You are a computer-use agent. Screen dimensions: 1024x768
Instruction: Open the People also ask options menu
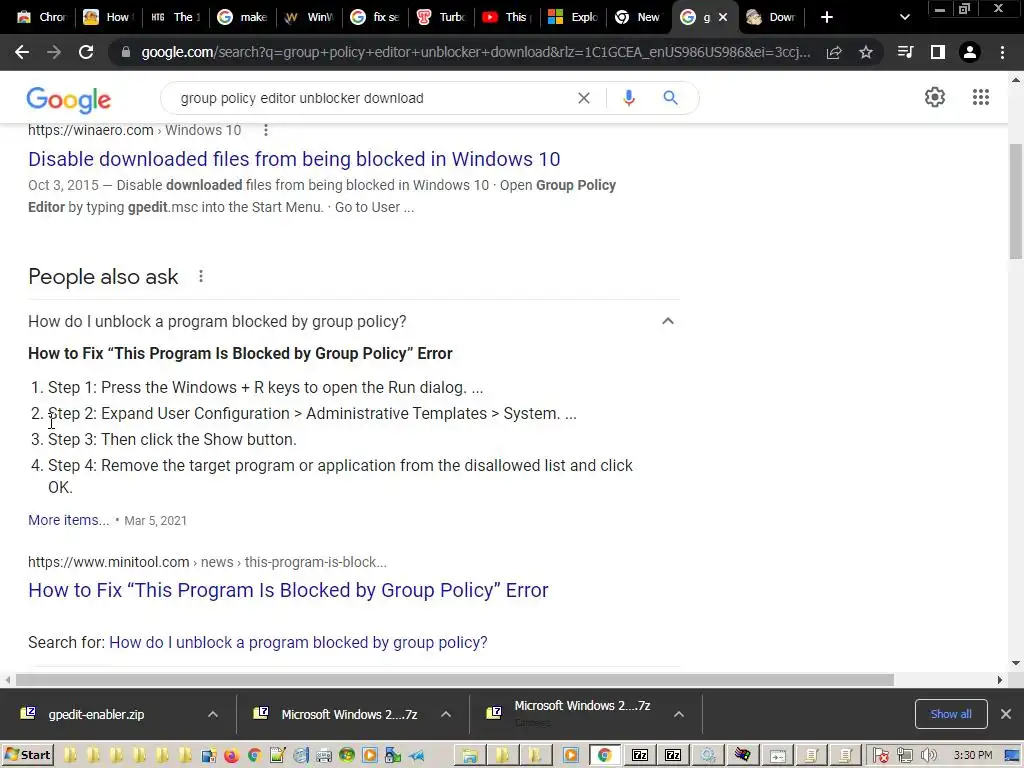coord(200,277)
